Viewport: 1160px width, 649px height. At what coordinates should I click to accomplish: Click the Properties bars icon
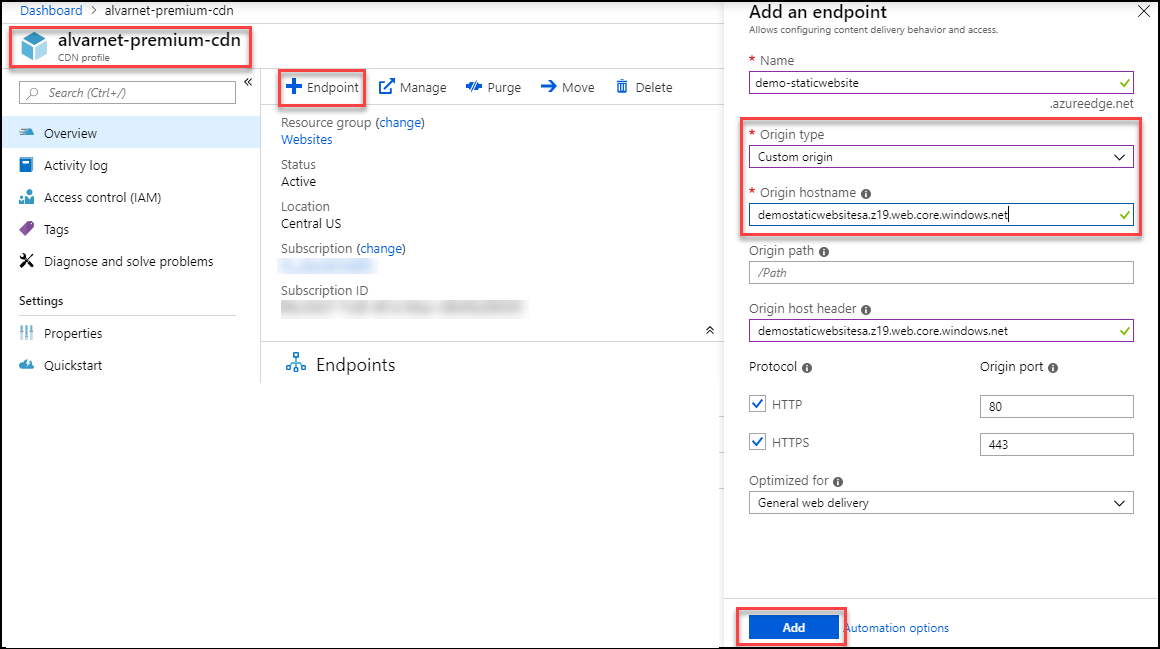27,333
